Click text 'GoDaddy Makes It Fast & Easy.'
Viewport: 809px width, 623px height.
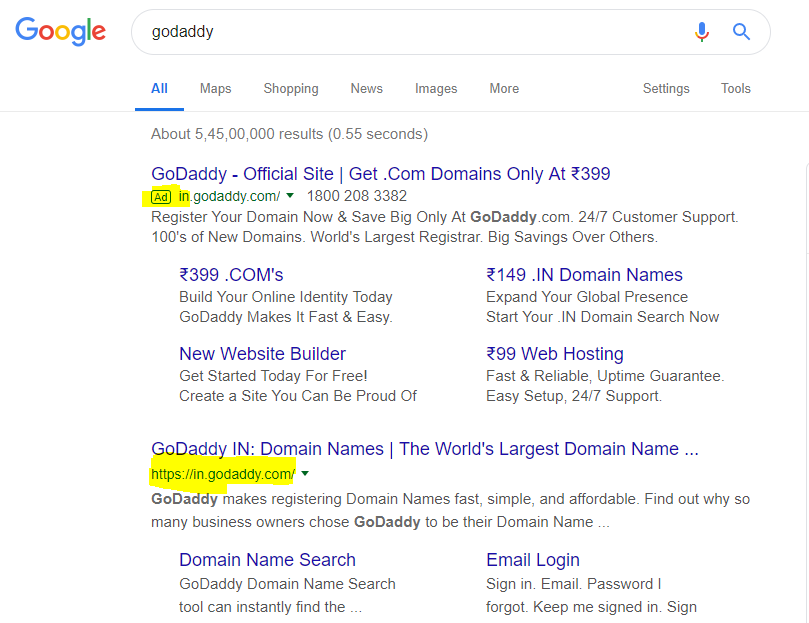286,317
